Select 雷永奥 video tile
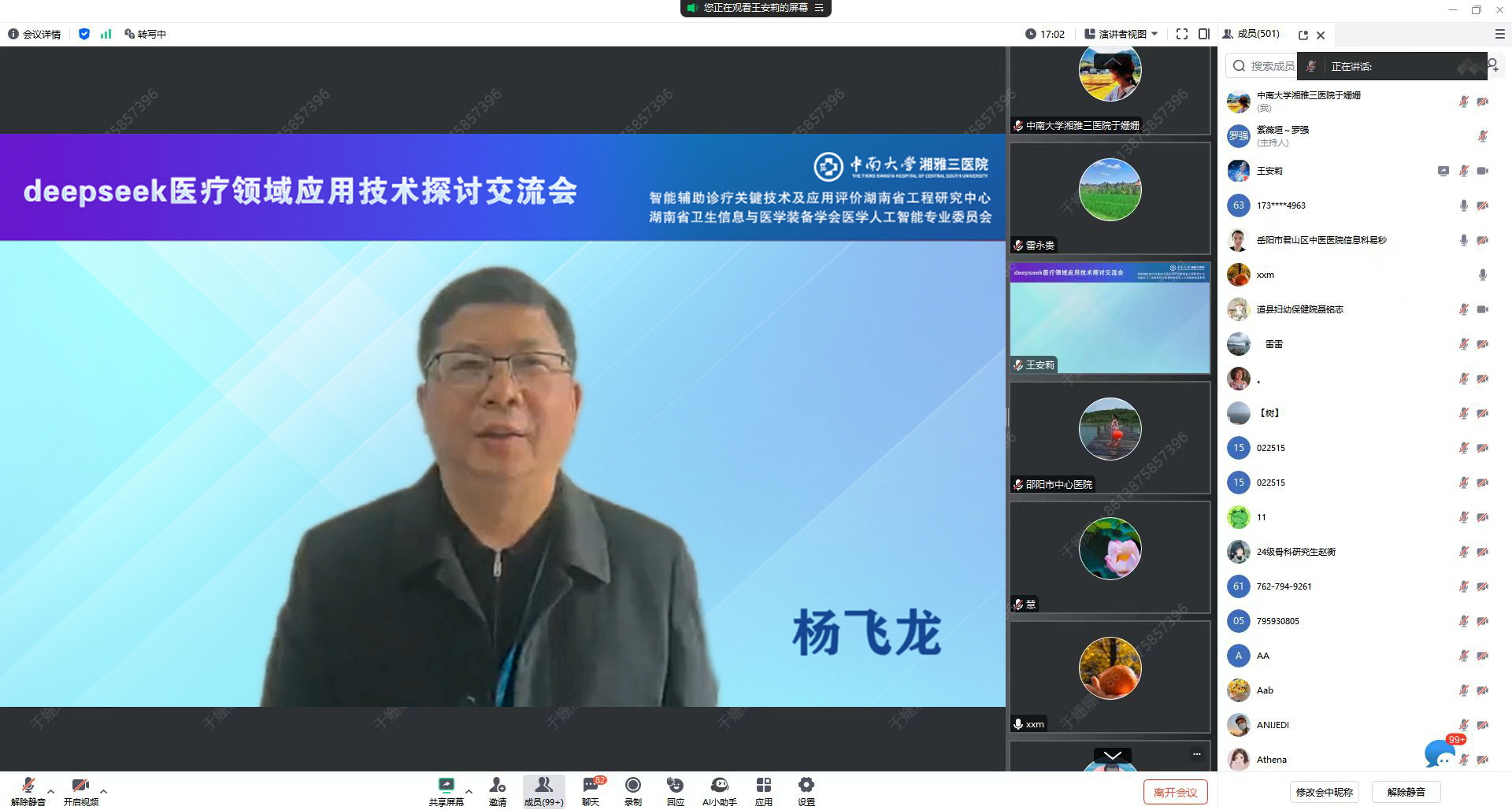The height and width of the screenshot is (810, 1512). tap(1110, 198)
